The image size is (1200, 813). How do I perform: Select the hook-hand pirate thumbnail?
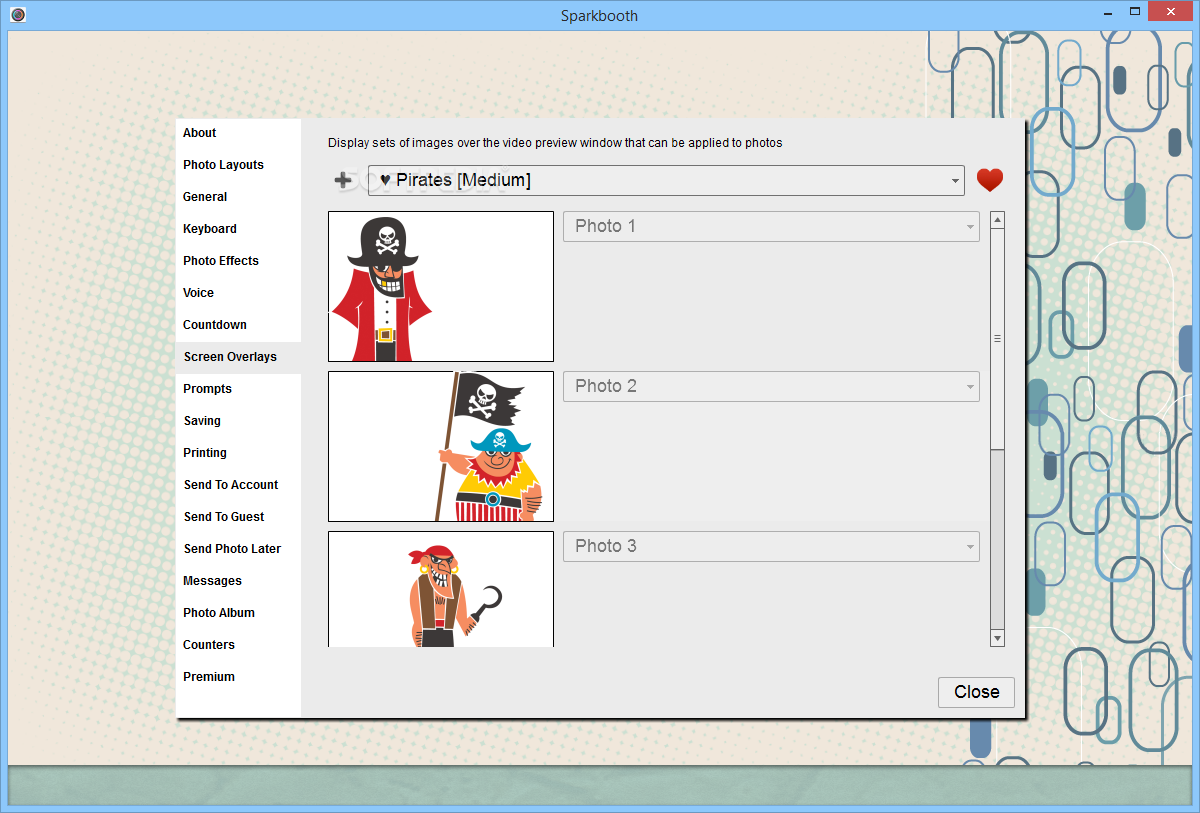(441, 589)
